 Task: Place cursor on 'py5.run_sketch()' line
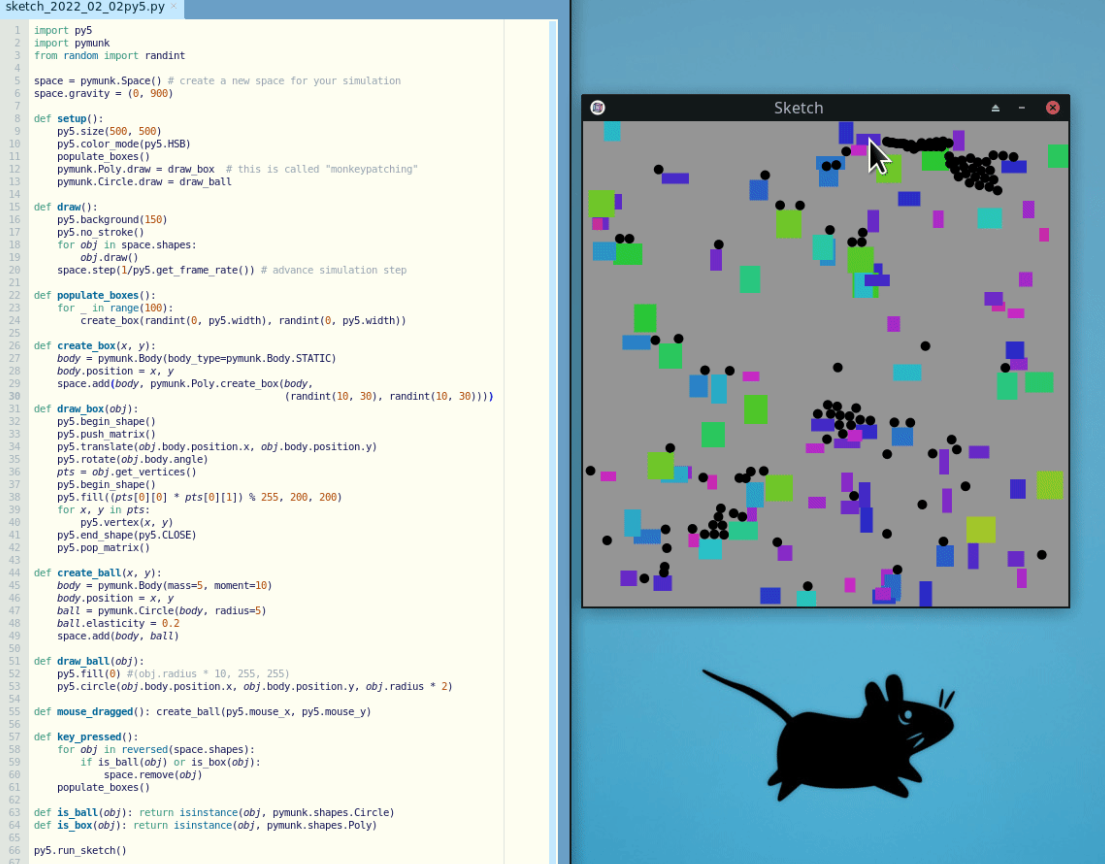click(x=80, y=851)
